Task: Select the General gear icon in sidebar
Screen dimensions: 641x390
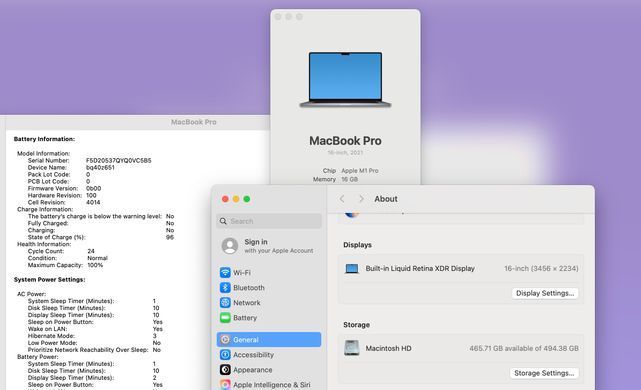Action: click(x=225, y=339)
